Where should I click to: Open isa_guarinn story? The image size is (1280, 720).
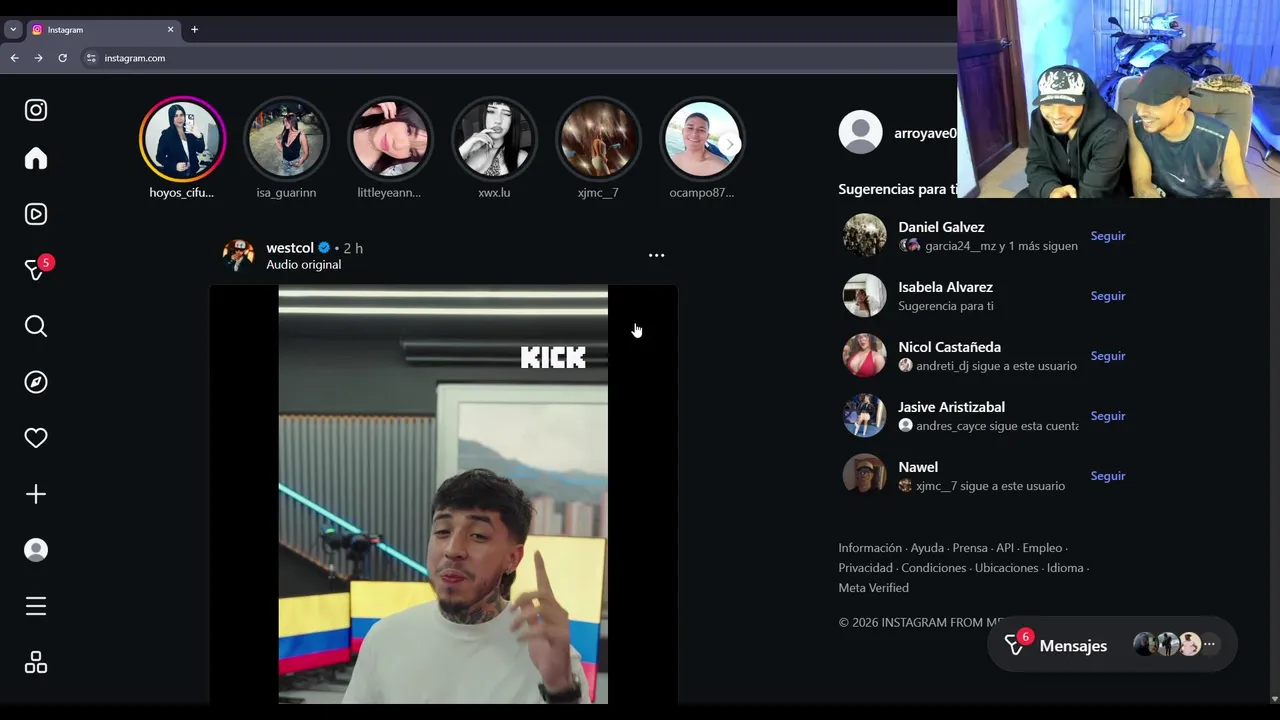286,139
